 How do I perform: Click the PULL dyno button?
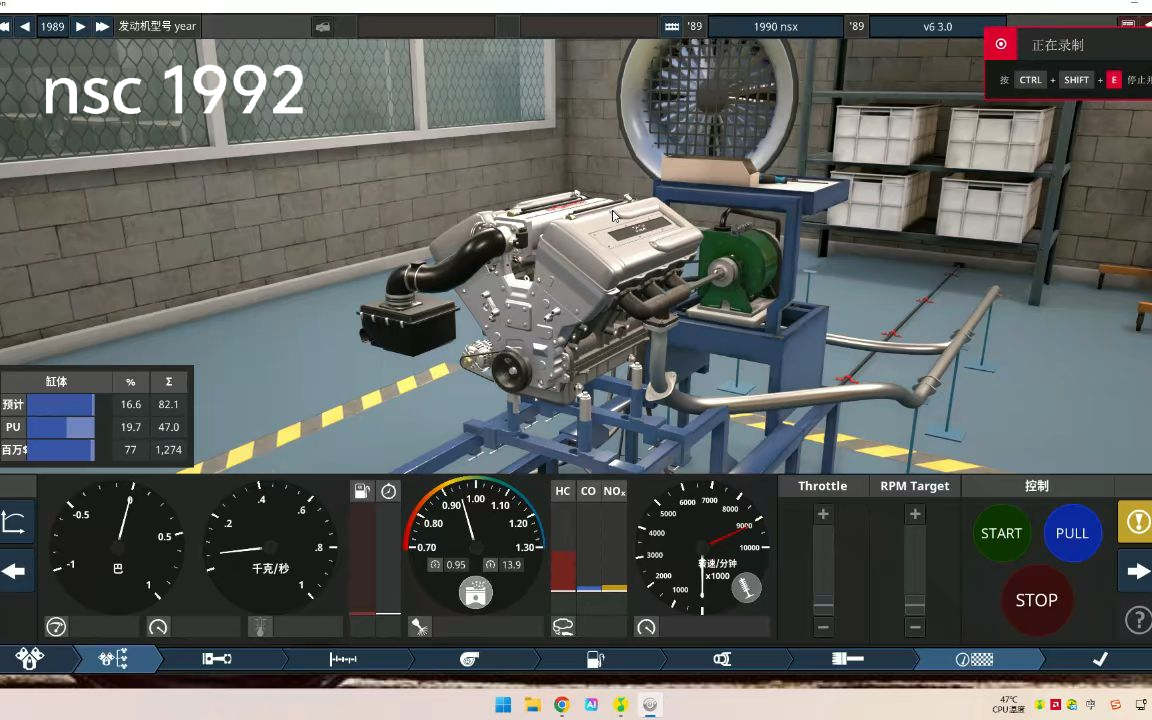pyautogui.click(x=1072, y=533)
